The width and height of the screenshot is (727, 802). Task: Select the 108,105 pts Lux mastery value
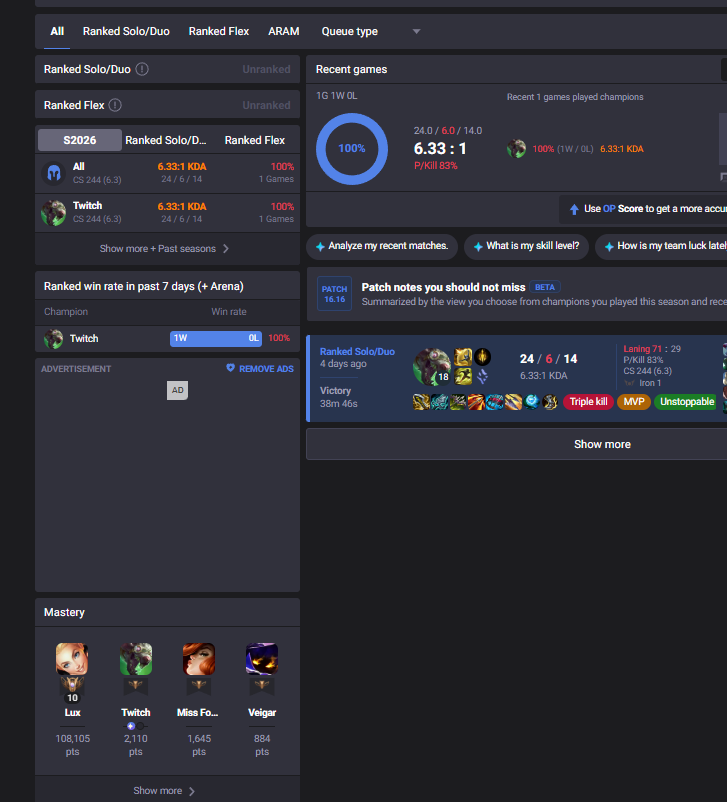coord(72,745)
